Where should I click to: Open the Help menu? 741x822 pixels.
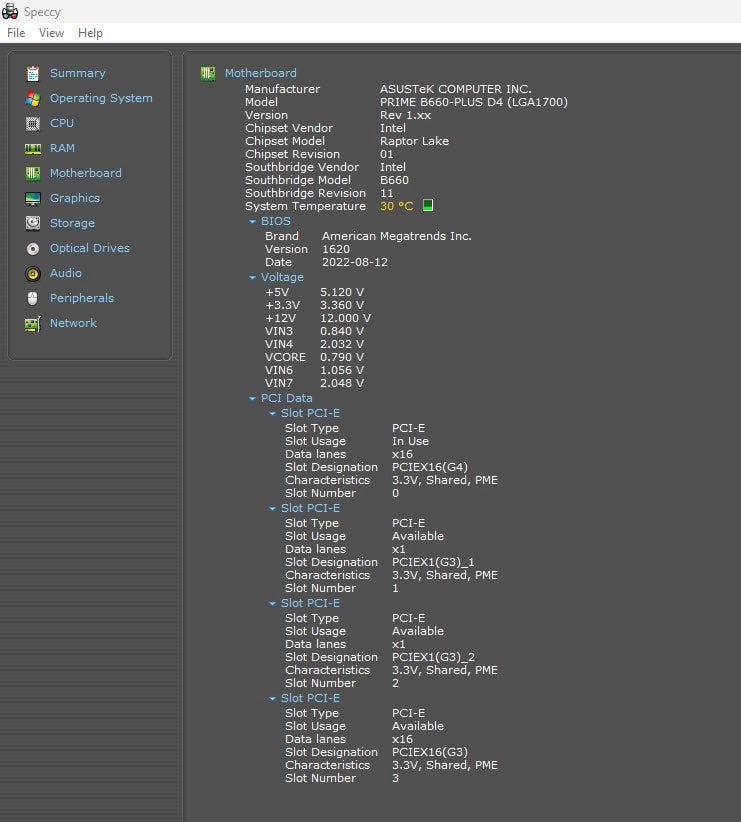coord(90,33)
